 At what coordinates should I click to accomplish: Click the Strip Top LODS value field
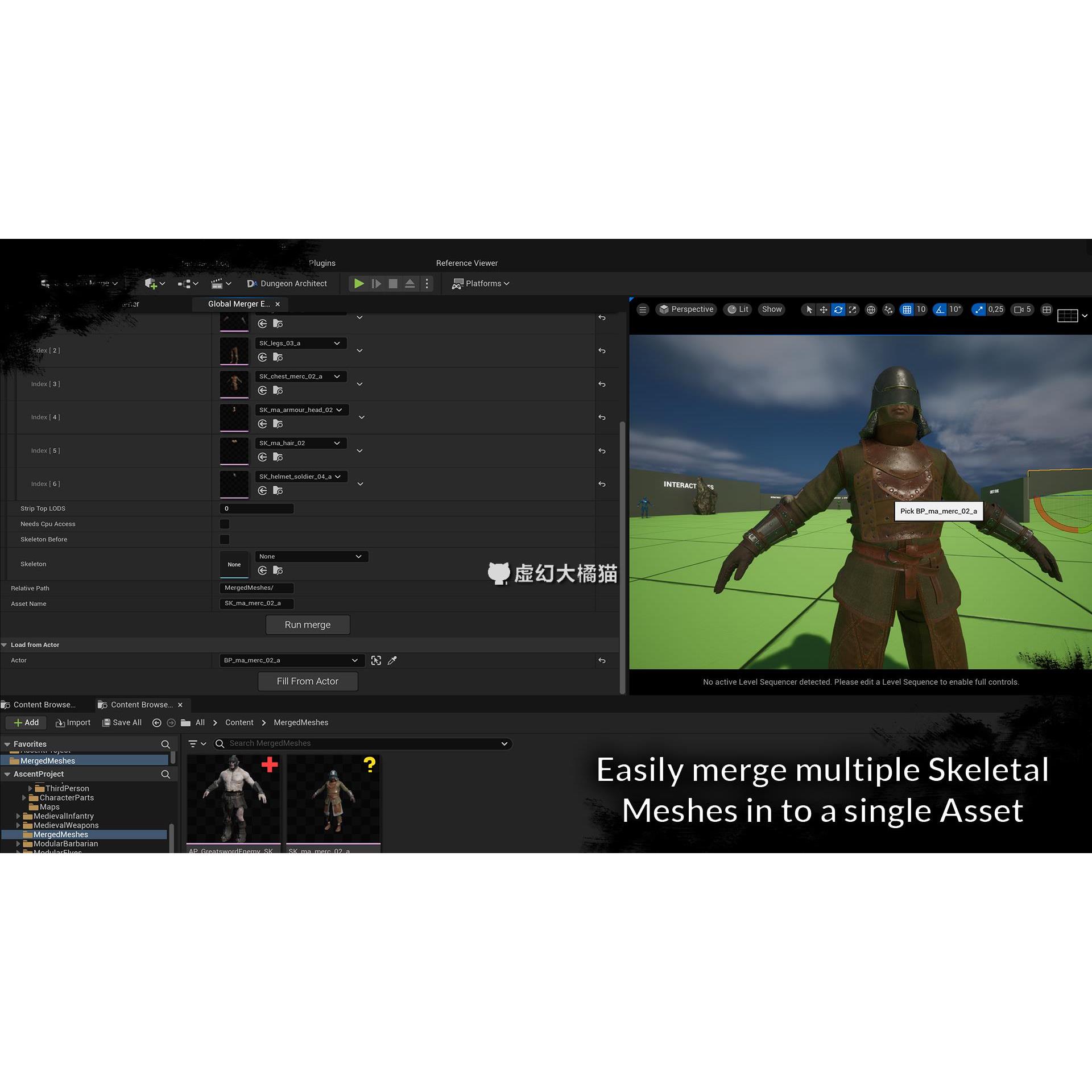coord(257,508)
